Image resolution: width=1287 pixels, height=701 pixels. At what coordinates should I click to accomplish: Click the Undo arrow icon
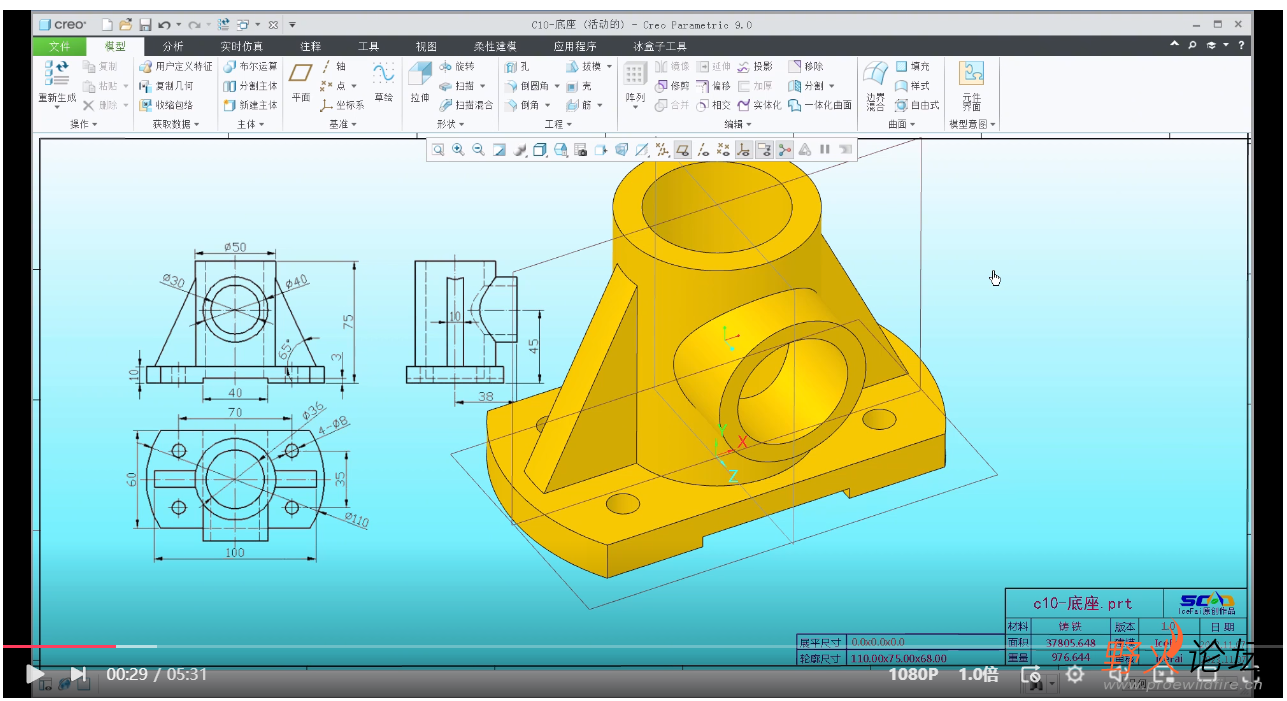164,24
